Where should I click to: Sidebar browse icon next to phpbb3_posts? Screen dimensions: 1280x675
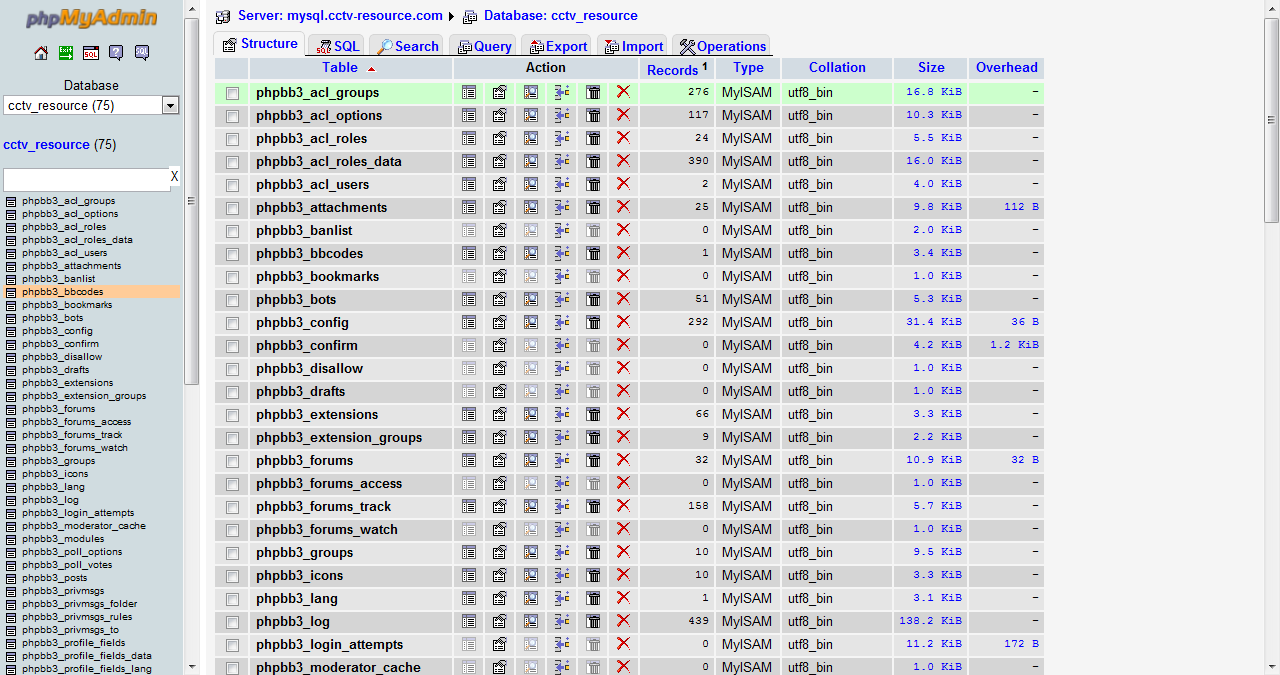coord(12,578)
